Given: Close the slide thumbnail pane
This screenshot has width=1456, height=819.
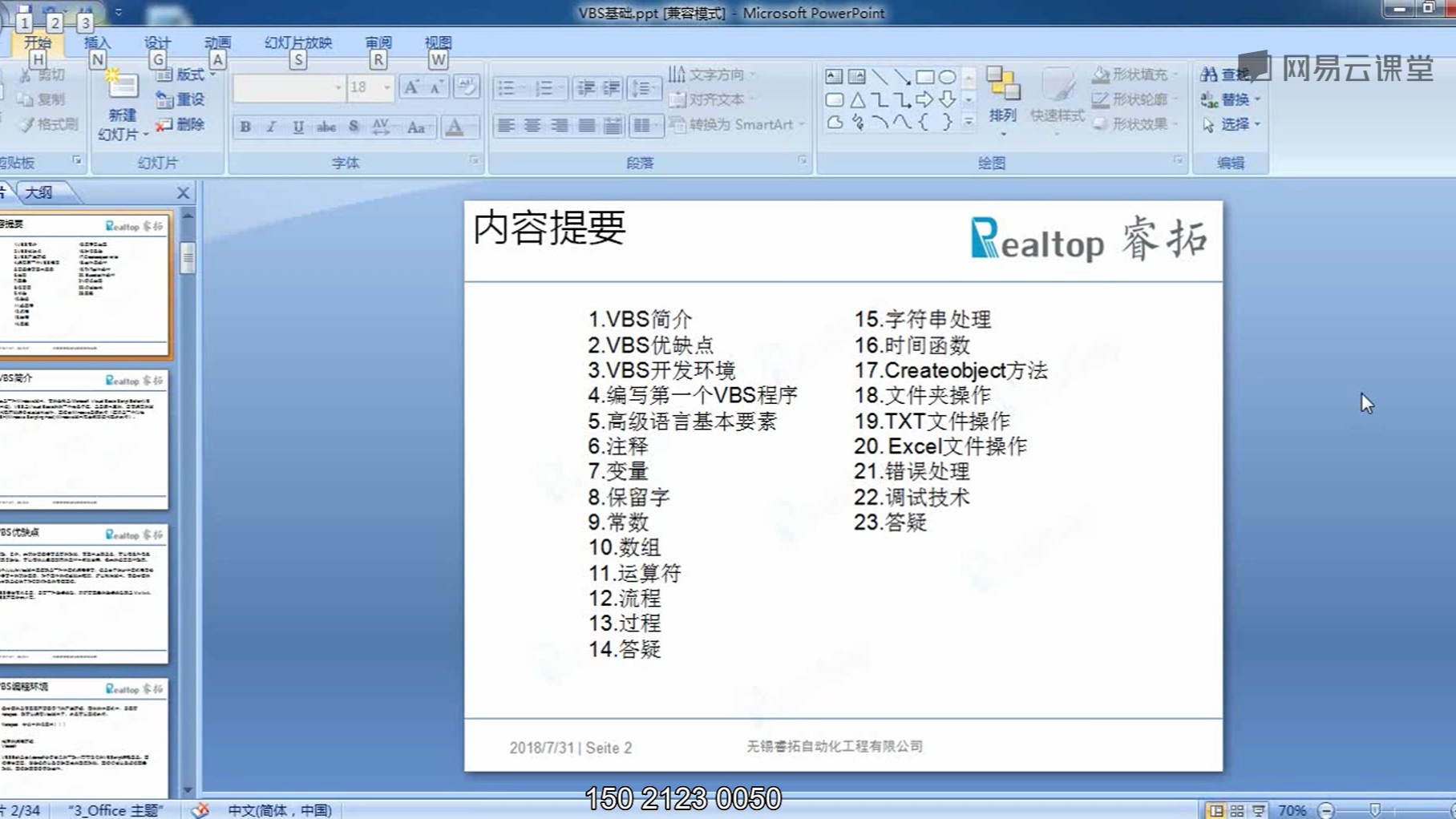Looking at the screenshot, I should click(183, 192).
